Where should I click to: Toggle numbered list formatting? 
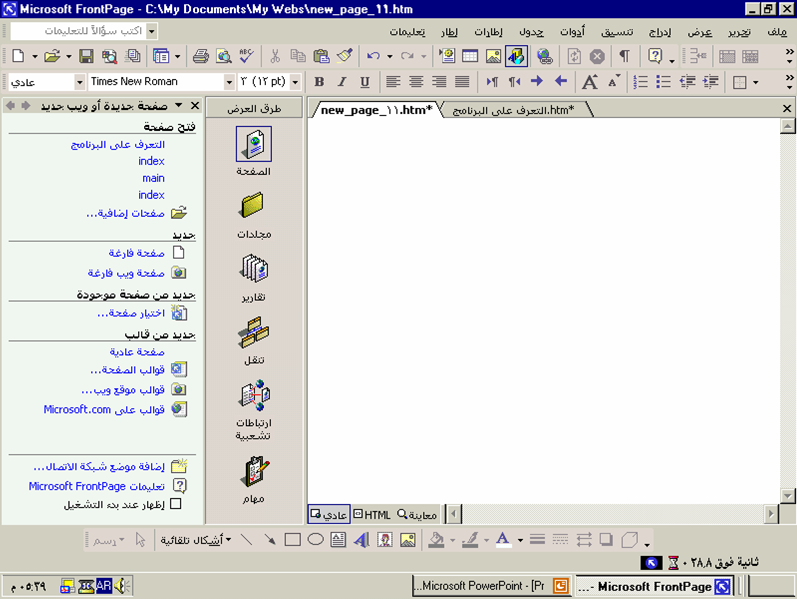click(x=640, y=82)
